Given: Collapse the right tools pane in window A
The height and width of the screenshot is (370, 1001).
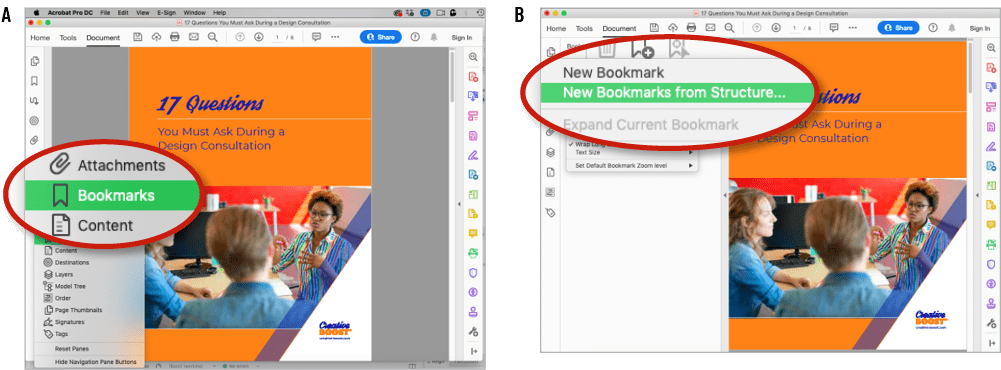Looking at the screenshot, I should 473,351.
